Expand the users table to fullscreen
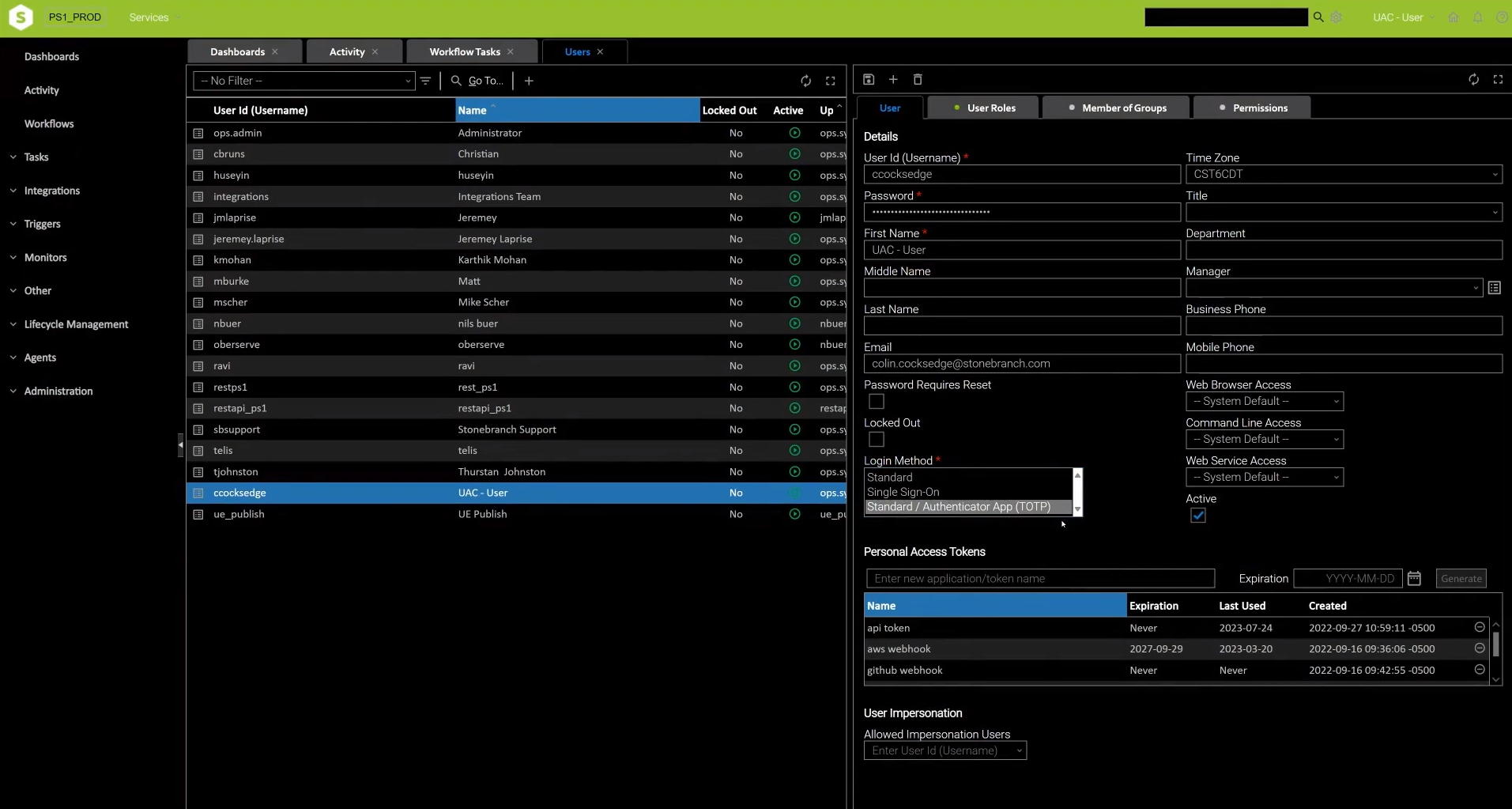 click(831, 80)
